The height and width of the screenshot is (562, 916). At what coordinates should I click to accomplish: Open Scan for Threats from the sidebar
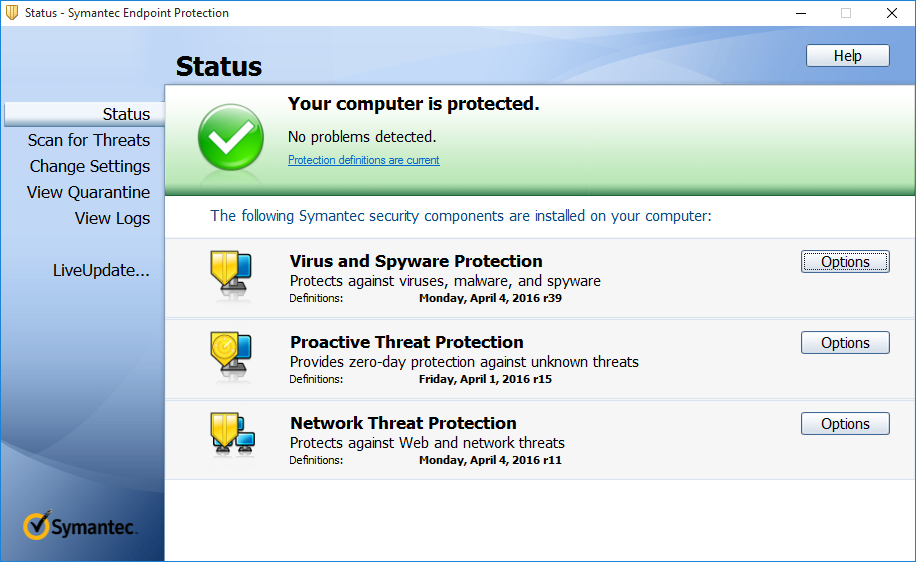(89, 140)
